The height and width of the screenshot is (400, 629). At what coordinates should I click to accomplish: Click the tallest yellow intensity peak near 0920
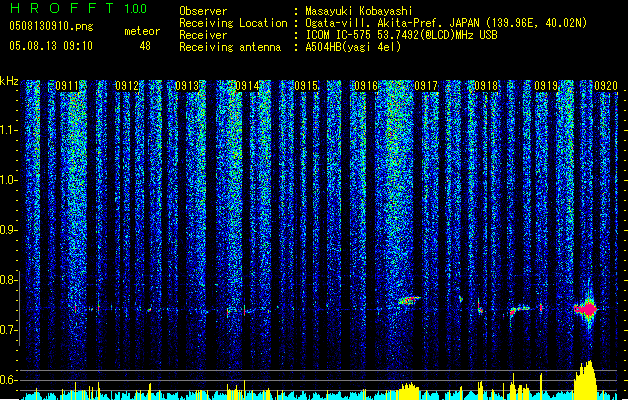[586, 380]
